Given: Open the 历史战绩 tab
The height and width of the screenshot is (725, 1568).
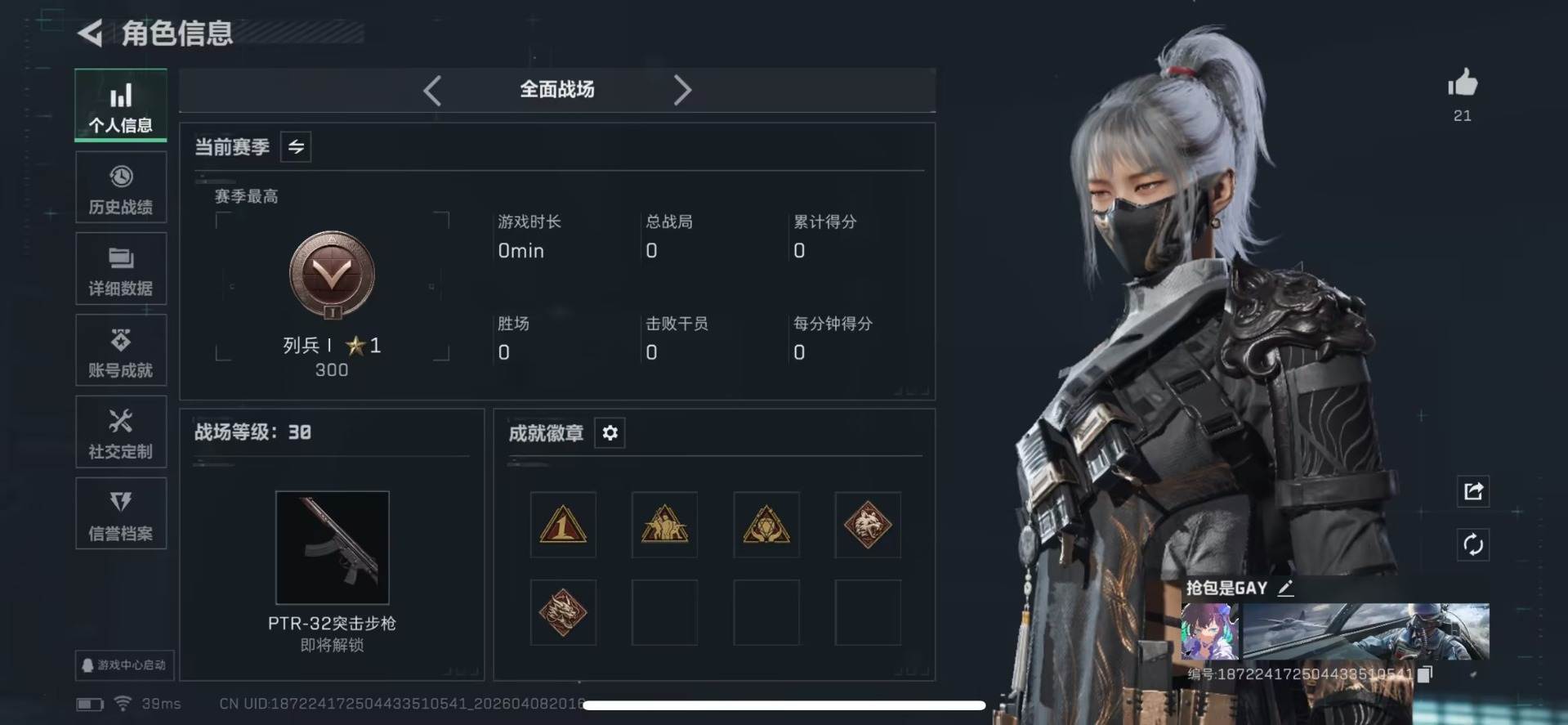Looking at the screenshot, I should pos(121,187).
